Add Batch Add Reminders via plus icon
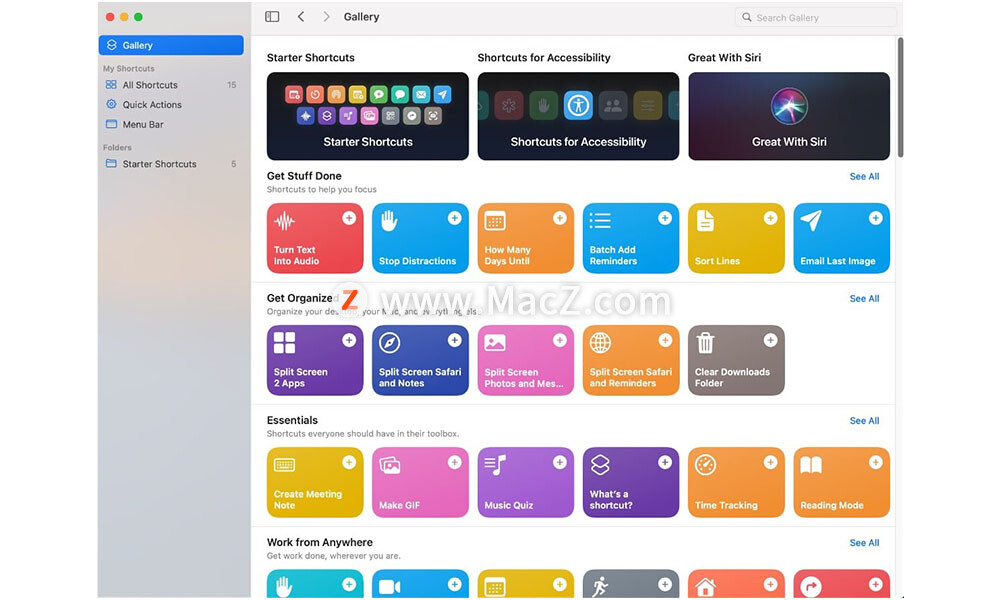 [665, 218]
